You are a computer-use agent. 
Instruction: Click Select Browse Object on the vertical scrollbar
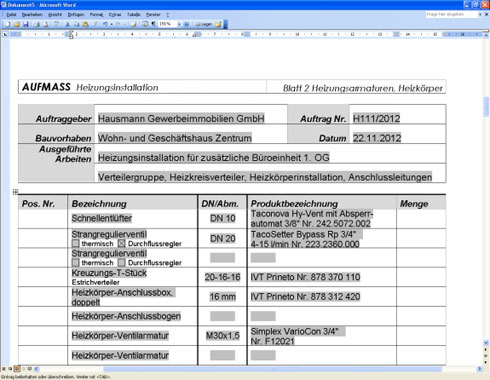pyautogui.click(x=486, y=355)
